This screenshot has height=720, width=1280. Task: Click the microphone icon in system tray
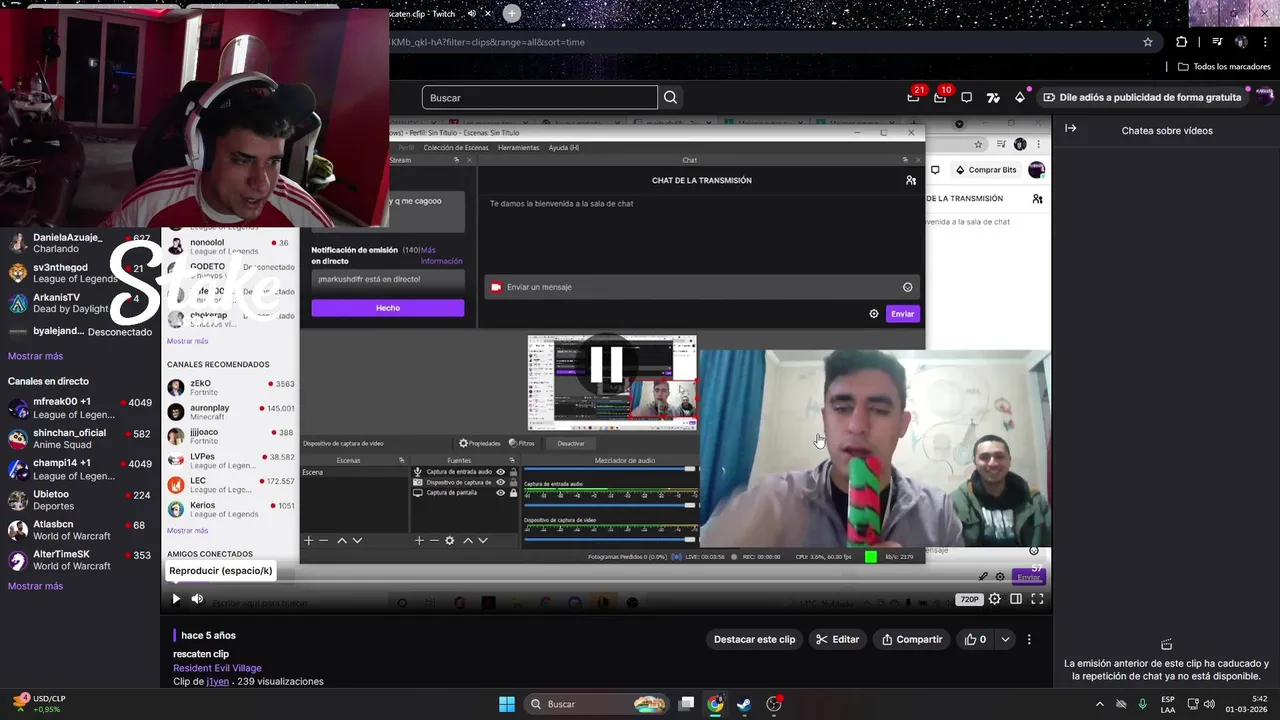point(1142,704)
